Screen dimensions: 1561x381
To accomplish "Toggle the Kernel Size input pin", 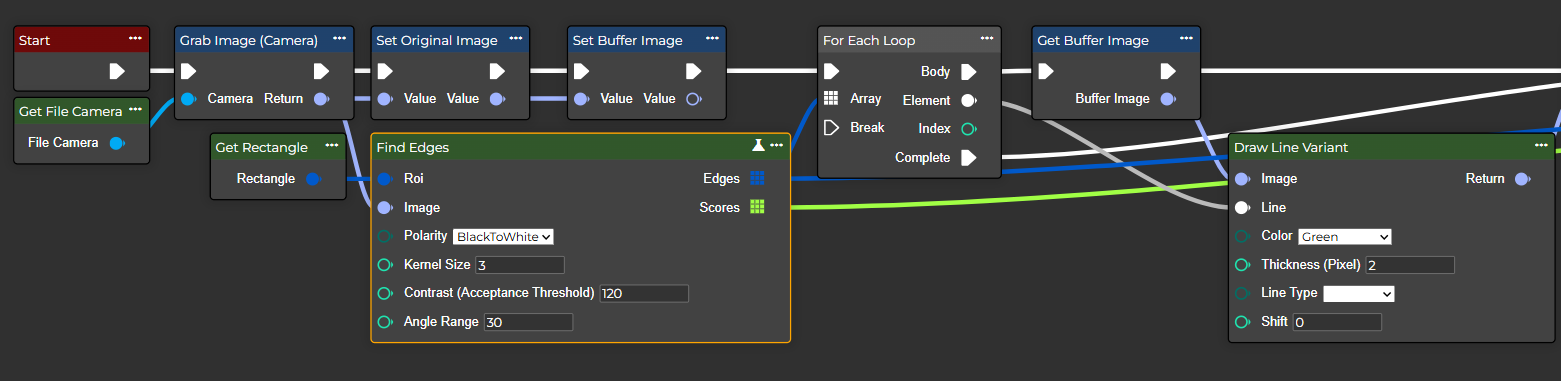I will coord(384,265).
